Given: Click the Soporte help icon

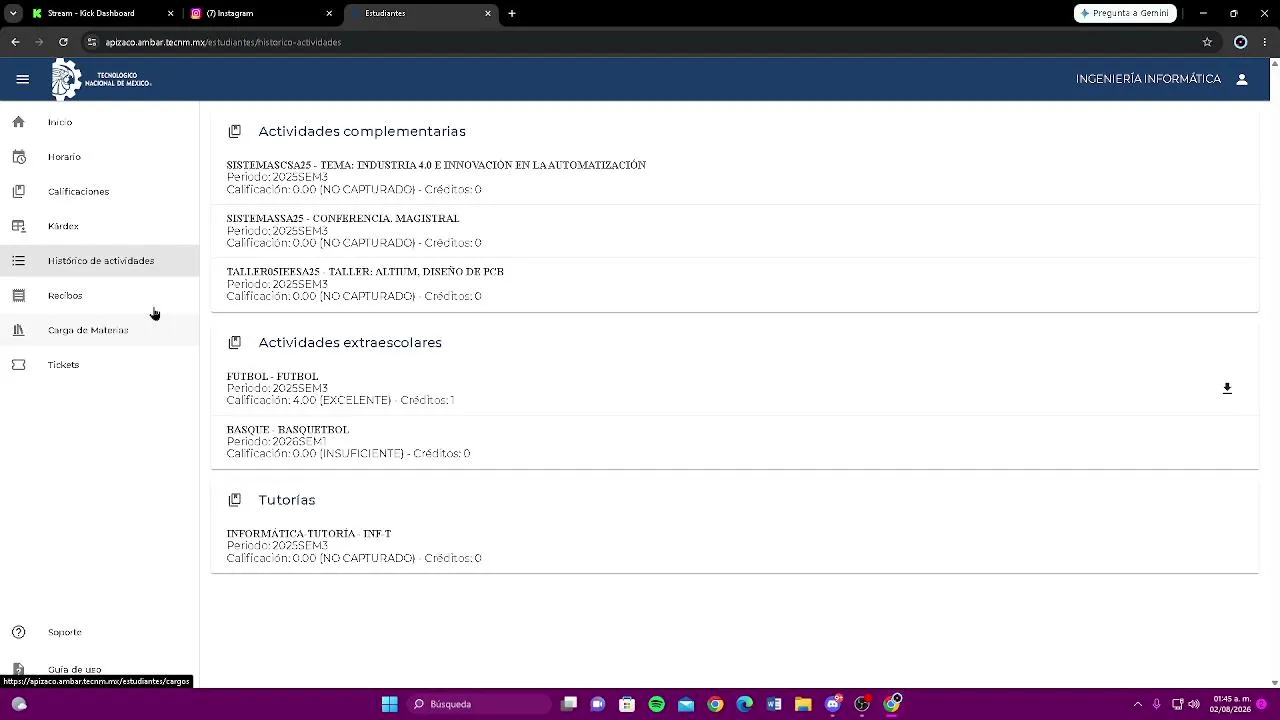Looking at the screenshot, I should [18, 632].
